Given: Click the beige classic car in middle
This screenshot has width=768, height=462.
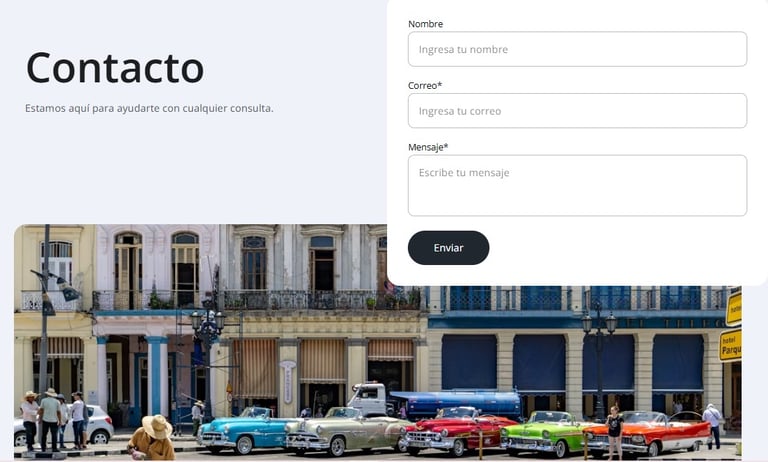Looking at the screenshot, I should coord(345,430).
